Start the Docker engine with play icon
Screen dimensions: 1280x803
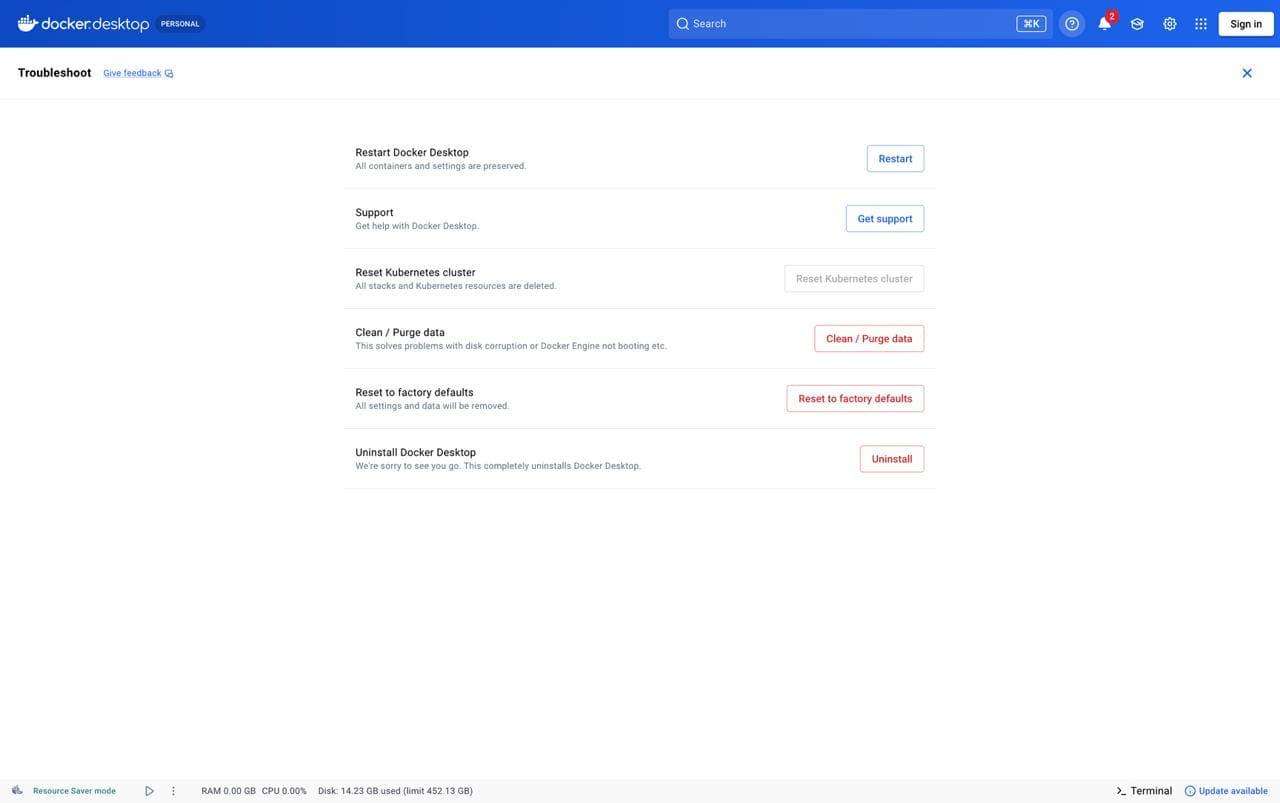pos(150,791)
